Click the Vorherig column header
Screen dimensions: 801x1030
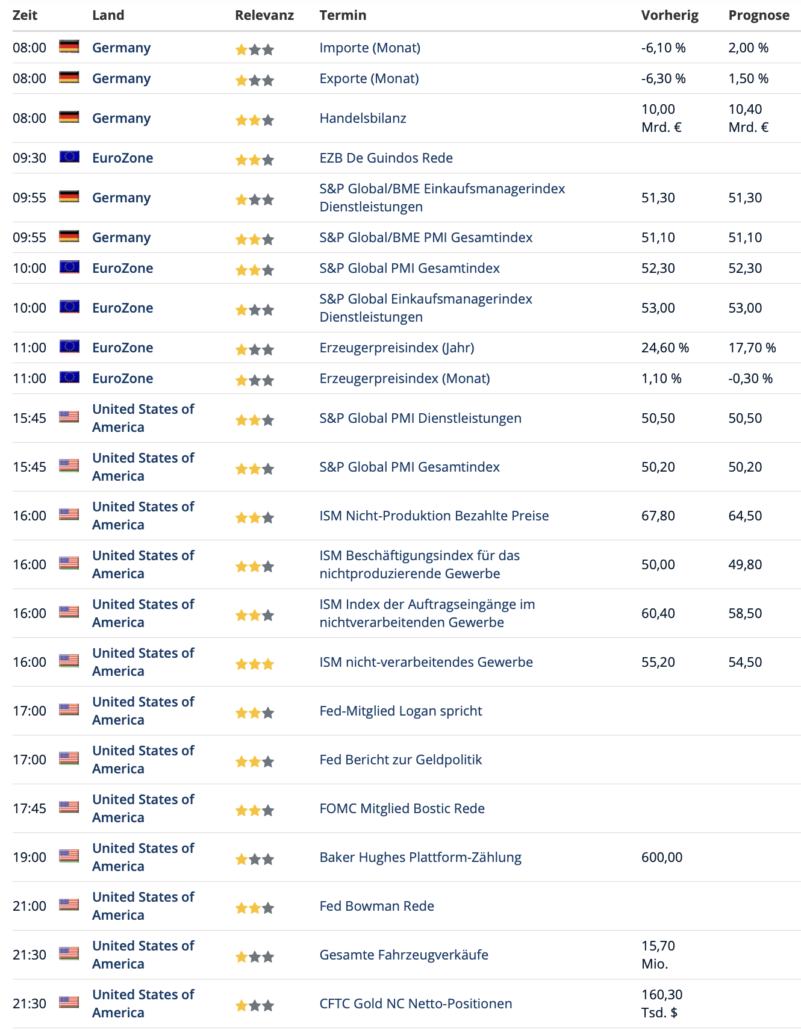click(669, 15)
